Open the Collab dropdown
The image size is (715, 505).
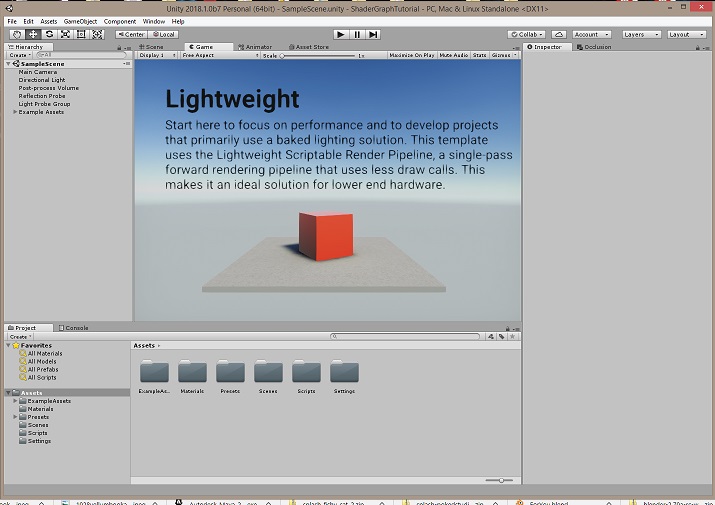coord(527,34)
